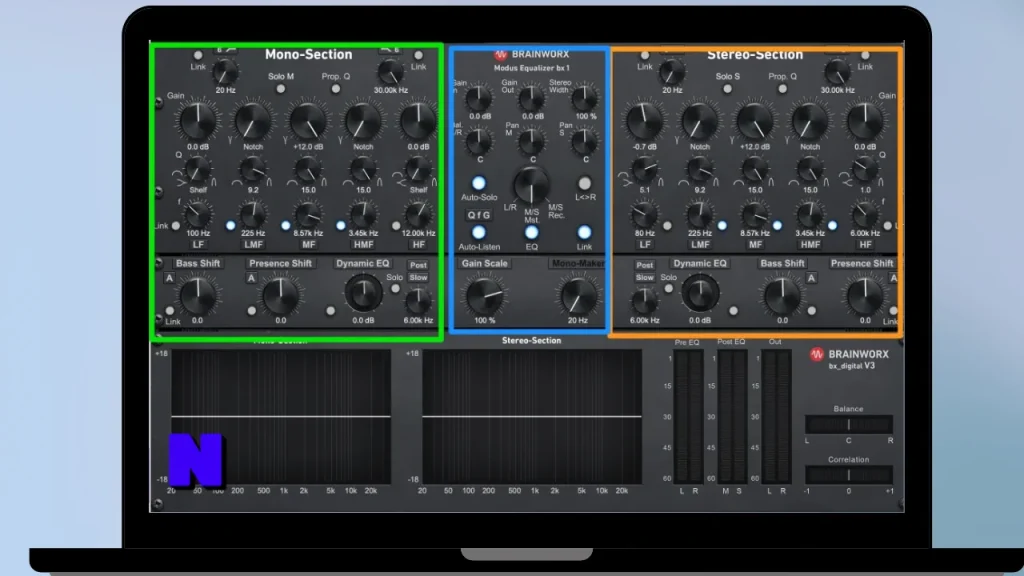Click the Stereo-Section HMF band button
This screenshot has height=576, width=1024.
coord(810,245)
